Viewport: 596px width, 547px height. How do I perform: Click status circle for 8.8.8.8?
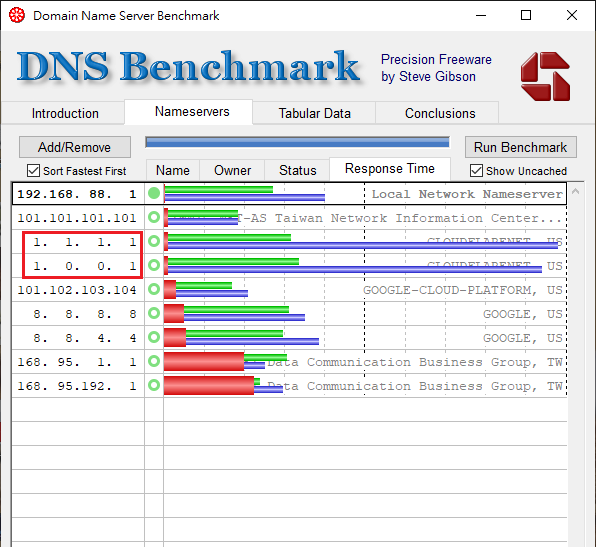(154, 313)
